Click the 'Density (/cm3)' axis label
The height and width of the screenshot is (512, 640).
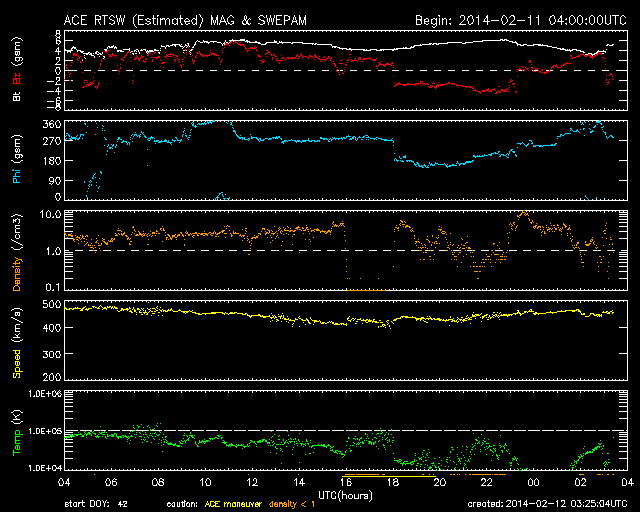click(x=17, y=252)
